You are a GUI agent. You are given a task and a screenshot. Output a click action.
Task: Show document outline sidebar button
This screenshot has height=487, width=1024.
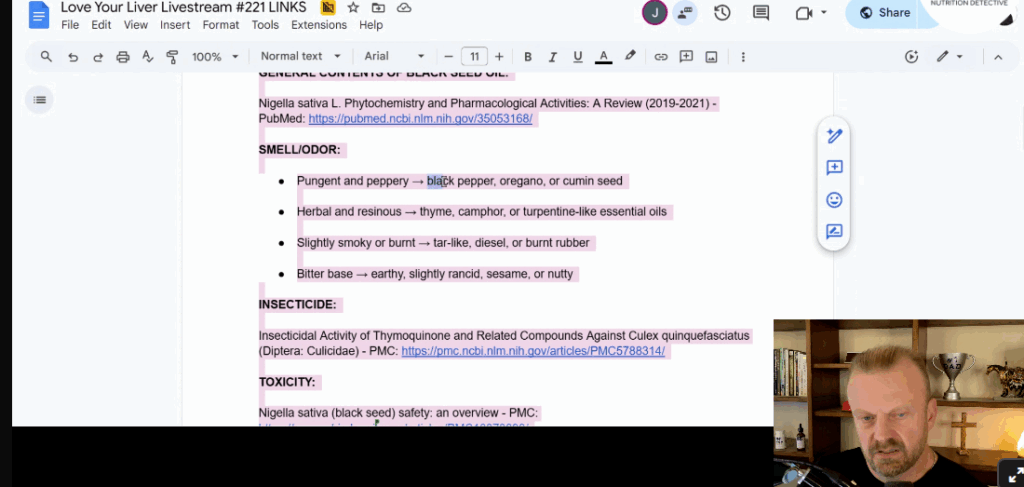[x=39, y=99]
